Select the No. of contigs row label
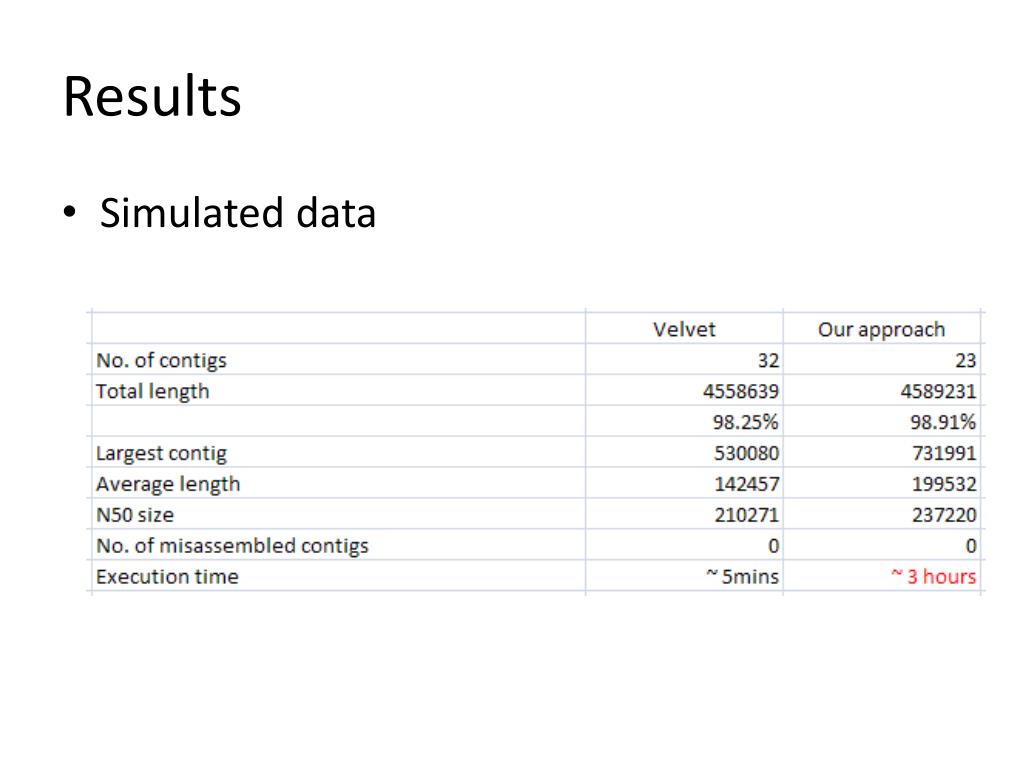Screen dimensions: 1024x768 point(161,360)
